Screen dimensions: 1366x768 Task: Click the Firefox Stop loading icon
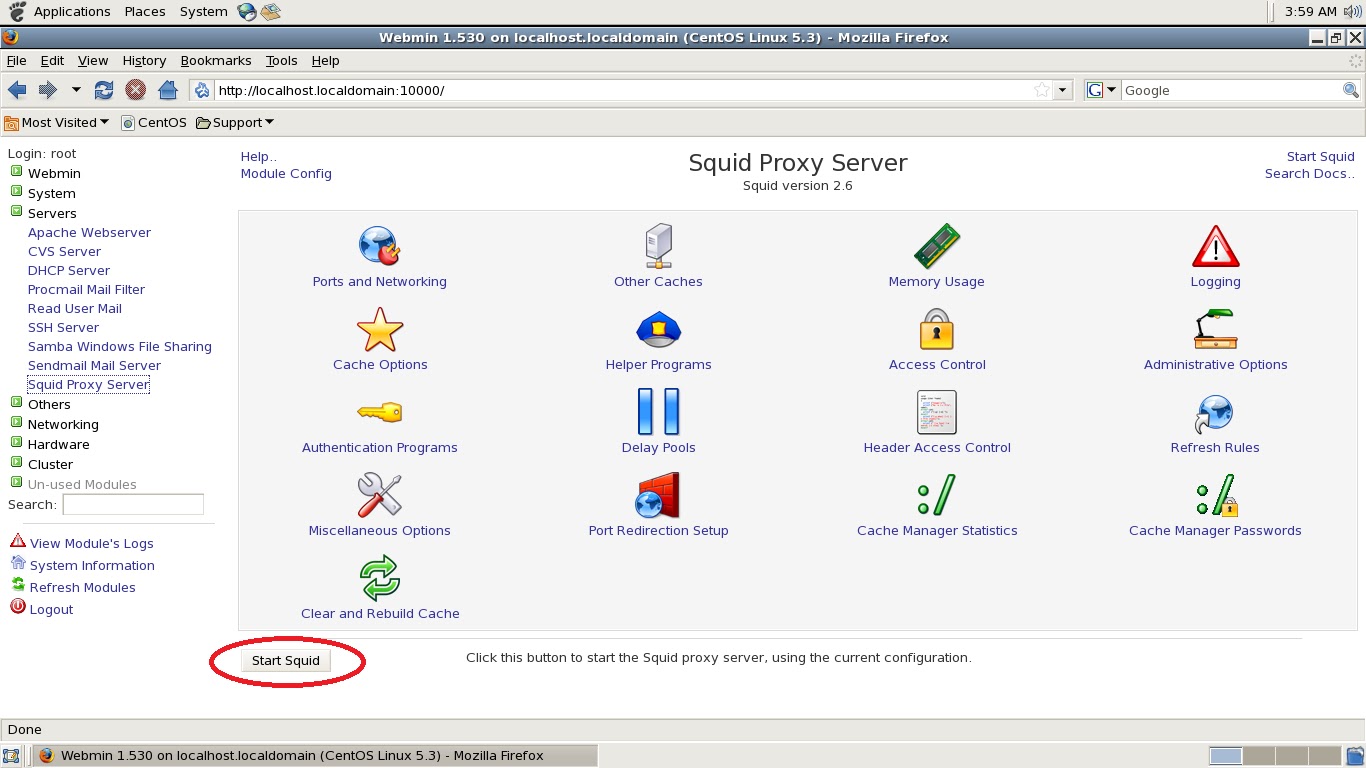136,90
